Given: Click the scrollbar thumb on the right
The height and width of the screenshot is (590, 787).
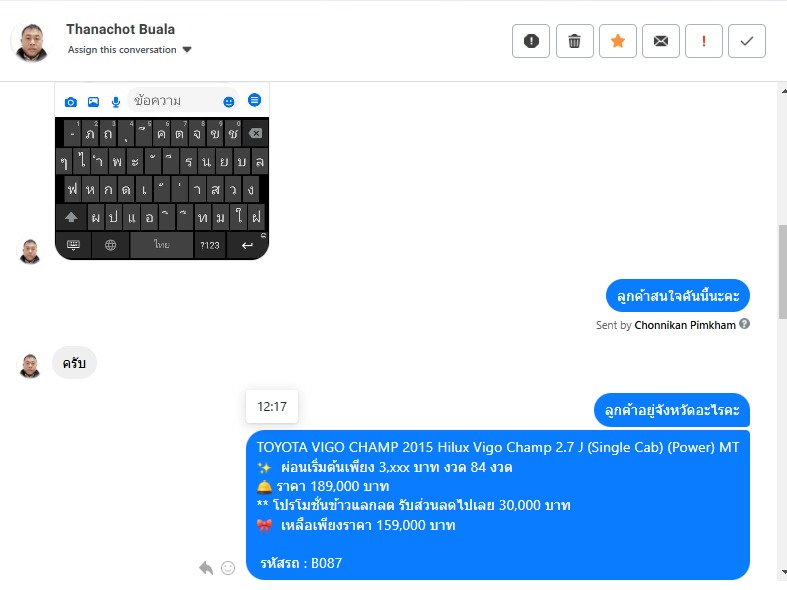Looking at the screenshot, I should click(x=782, y=271).
